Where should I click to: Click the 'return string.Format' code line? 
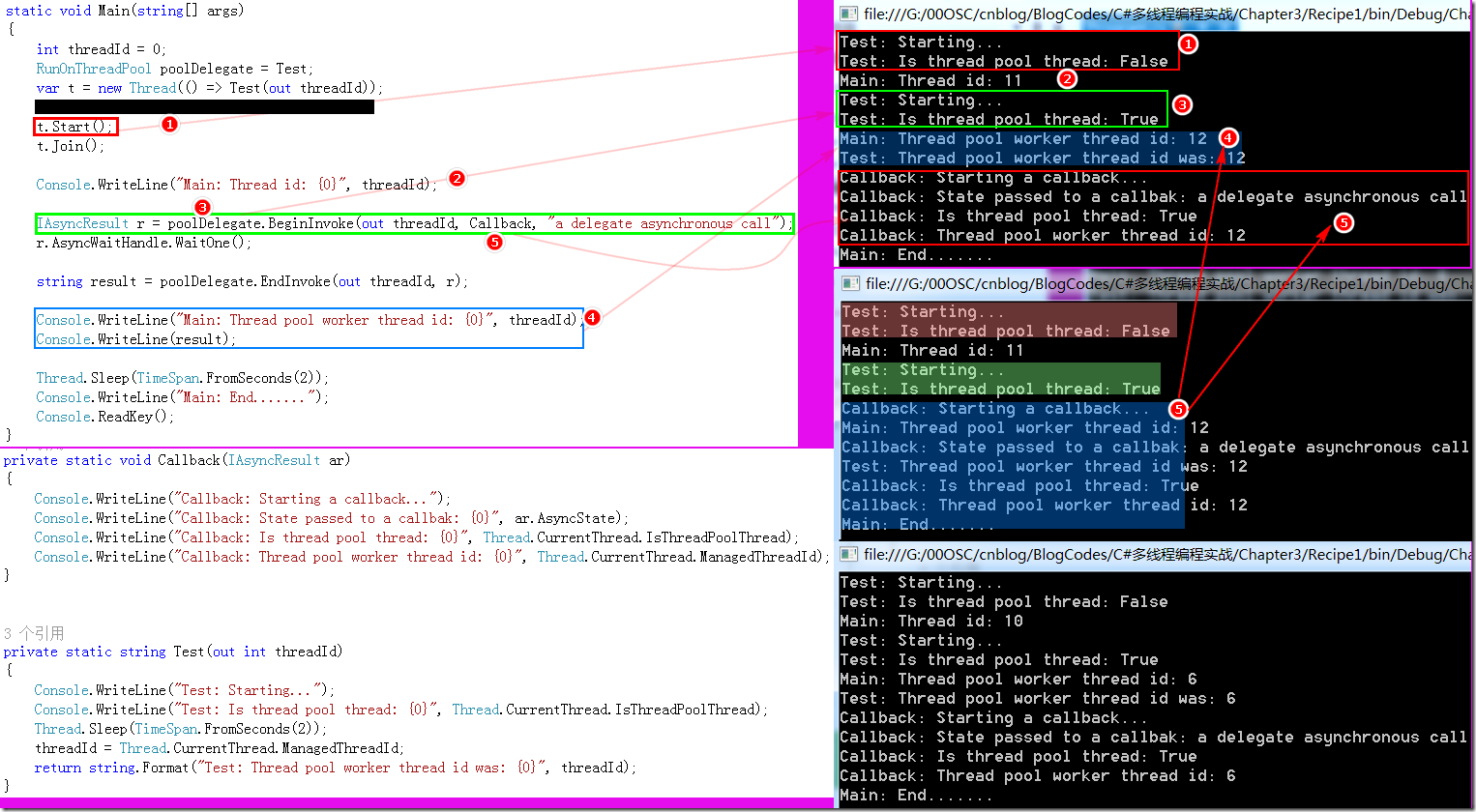[x=336, y=768]
